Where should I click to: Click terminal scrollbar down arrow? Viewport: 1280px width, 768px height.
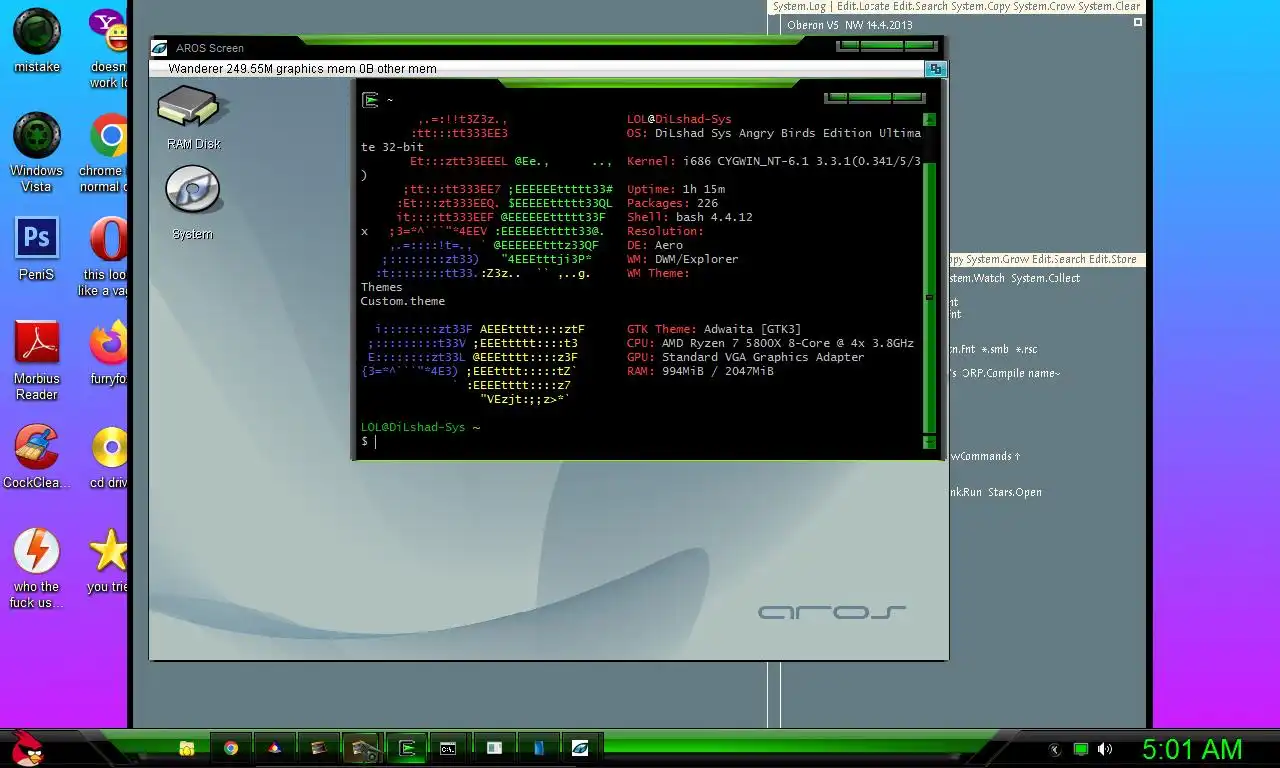coord(929,441)
